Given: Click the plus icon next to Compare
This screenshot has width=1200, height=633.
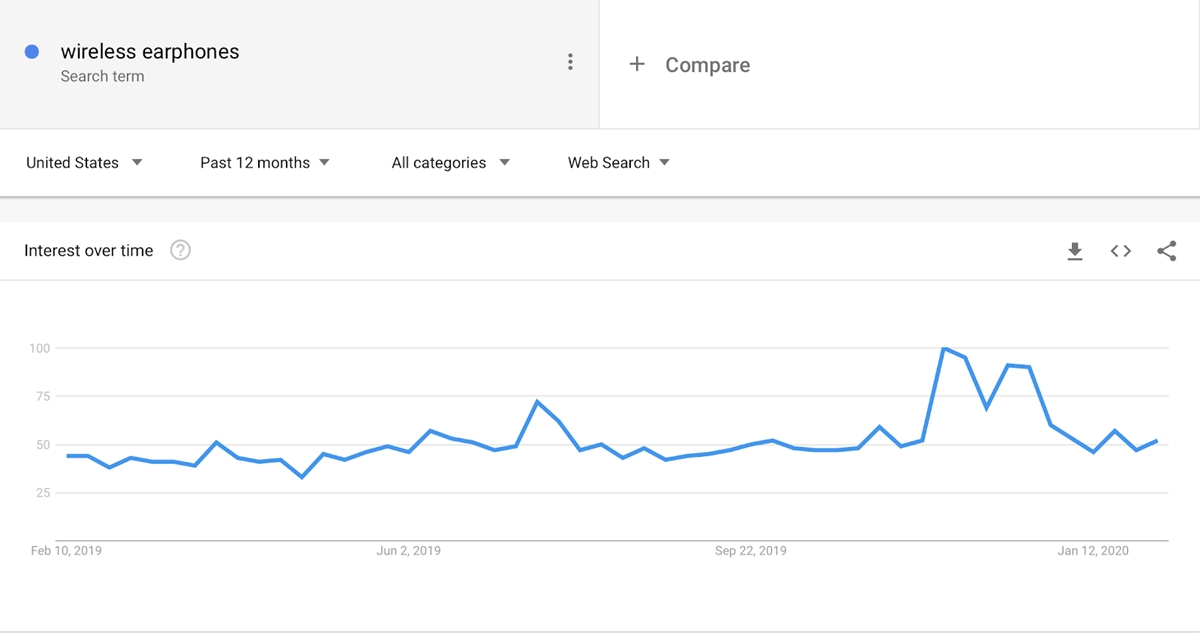Looking at the screenshot, I should click(x=637, y=64).
